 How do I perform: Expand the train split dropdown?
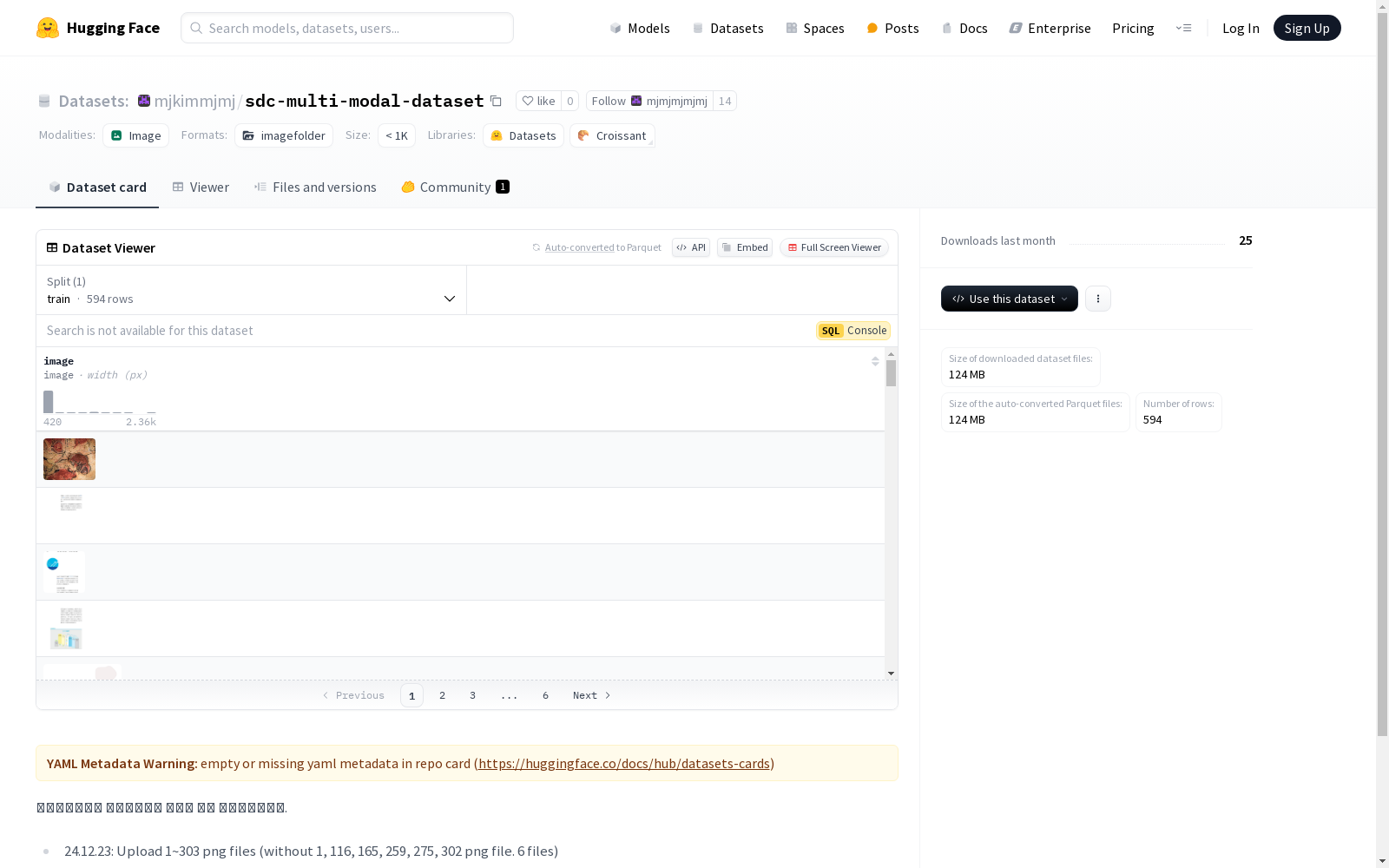(x=252, y=290)
